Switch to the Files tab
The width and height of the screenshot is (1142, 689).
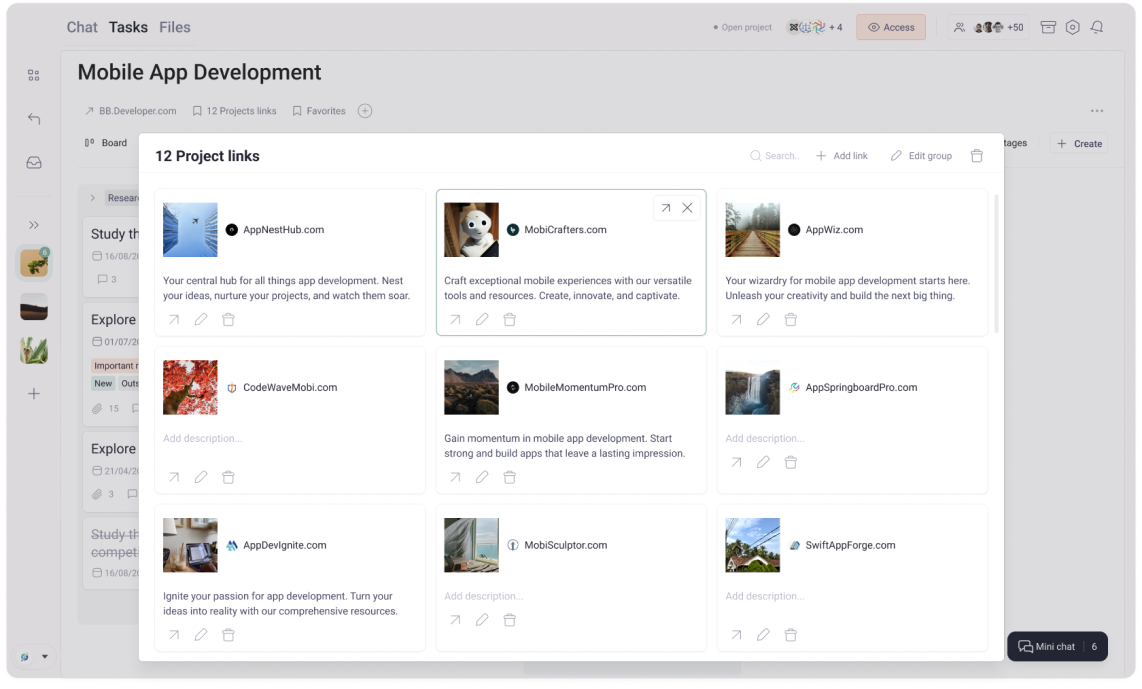click(x=174, y=28)
